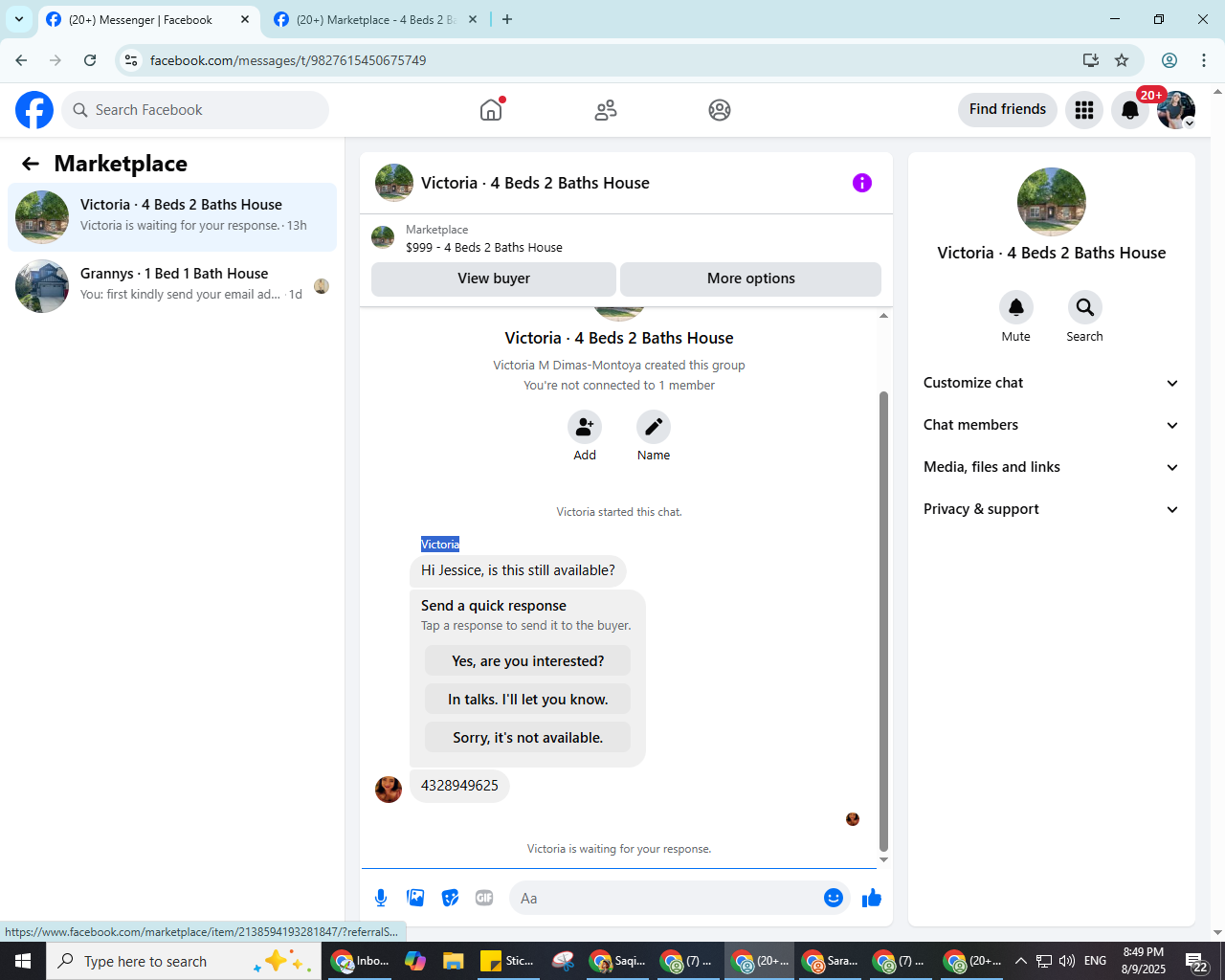Click the volume speaker tray icon
The image size is (1225, 980).
1067,961
